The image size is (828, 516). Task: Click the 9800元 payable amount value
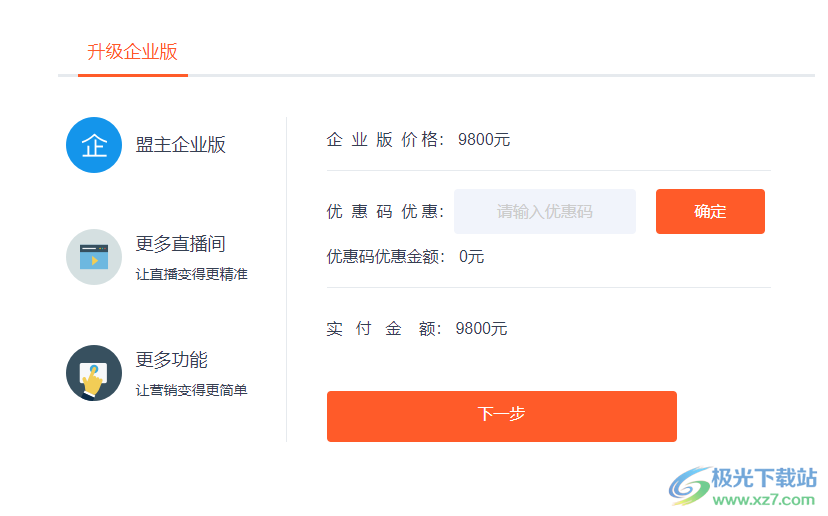click(481, 329)
